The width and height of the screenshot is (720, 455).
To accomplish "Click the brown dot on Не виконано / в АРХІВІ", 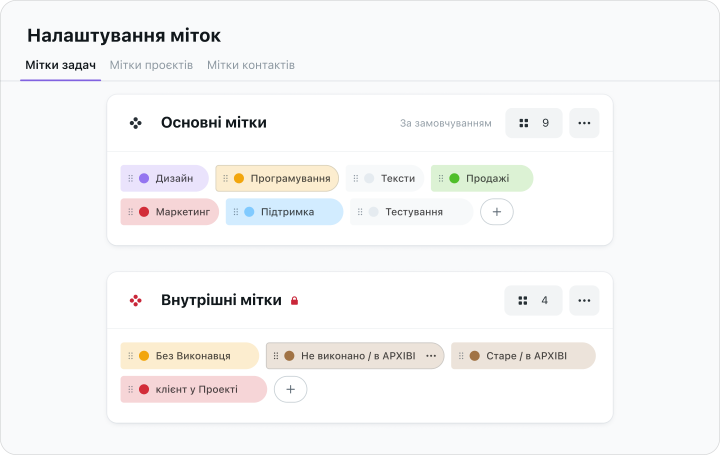I will click(289, 356).
